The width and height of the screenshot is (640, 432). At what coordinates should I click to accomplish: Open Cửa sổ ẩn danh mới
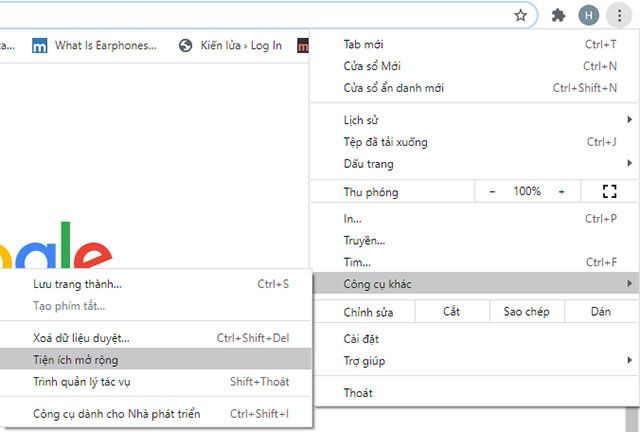coord(474,88)
